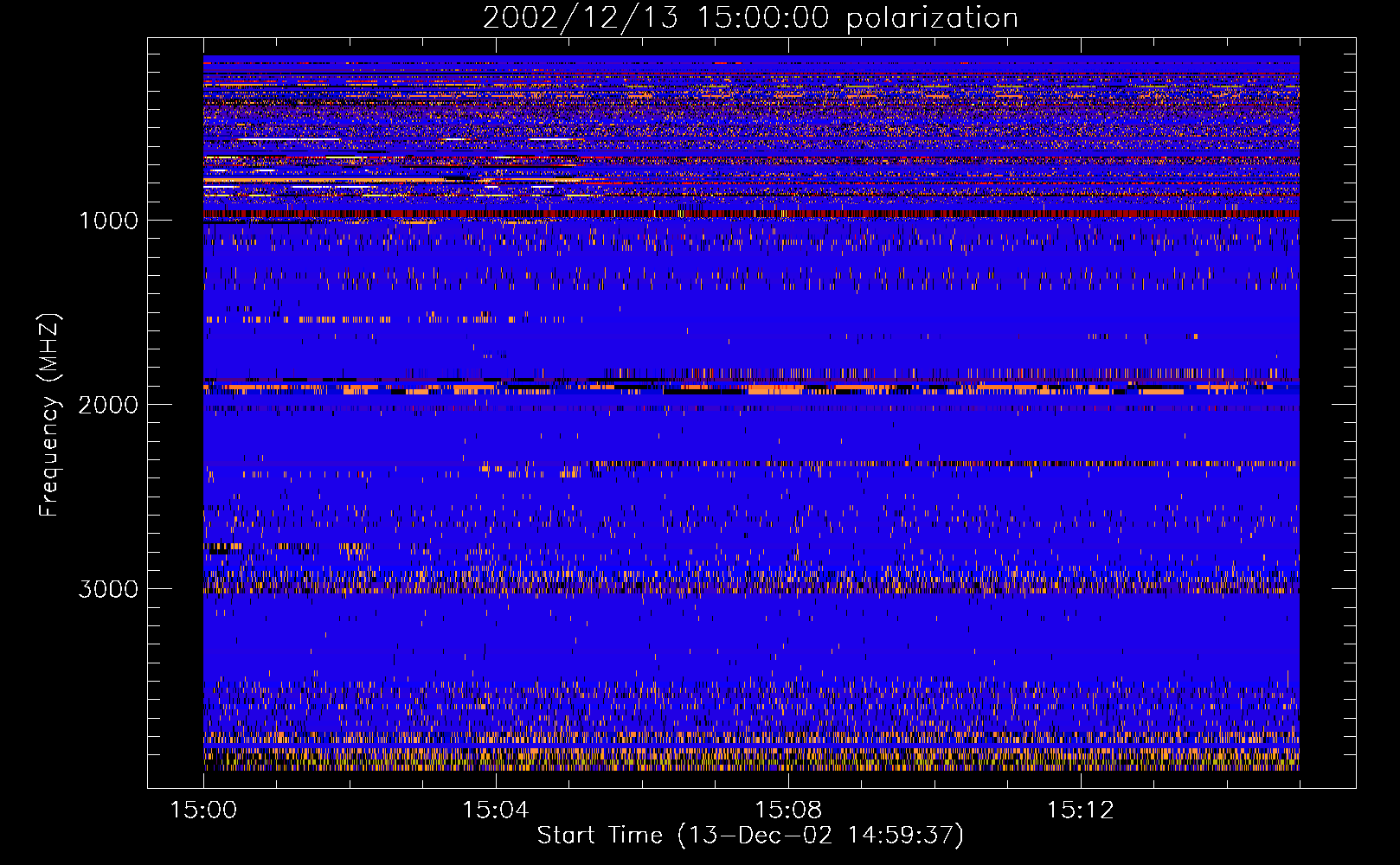
Task: Click the '15:08' time axis label
Action: coord(787,811)
